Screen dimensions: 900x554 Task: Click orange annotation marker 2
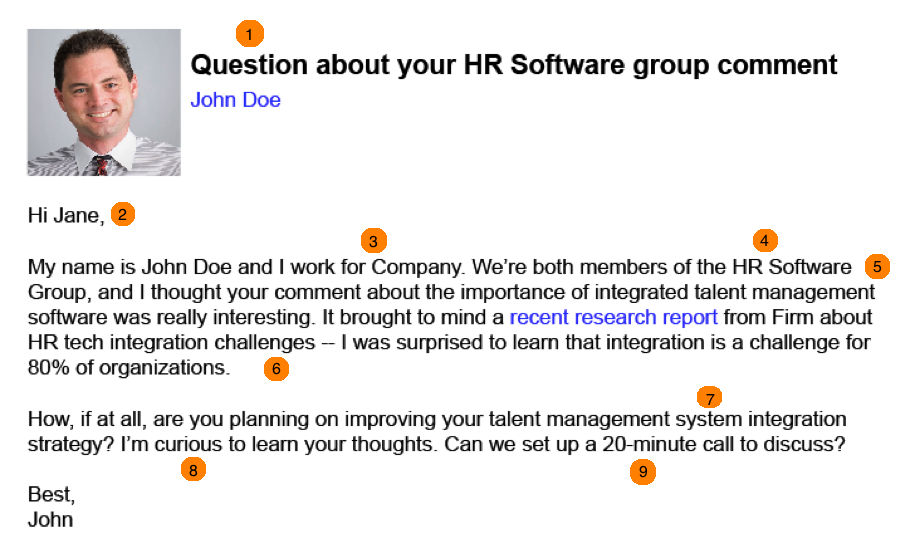coord(122,214)
